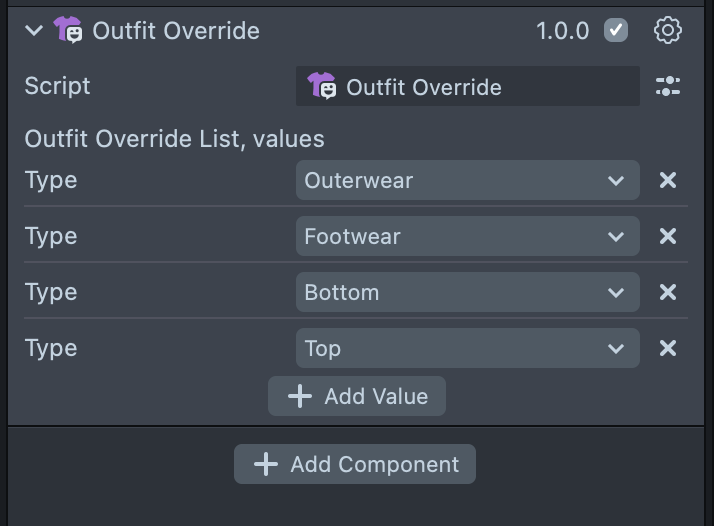The height and width of the screenshot is (526, 714).
Task: Collapse the Outfit Override component
Action: (x=34, y=30)
